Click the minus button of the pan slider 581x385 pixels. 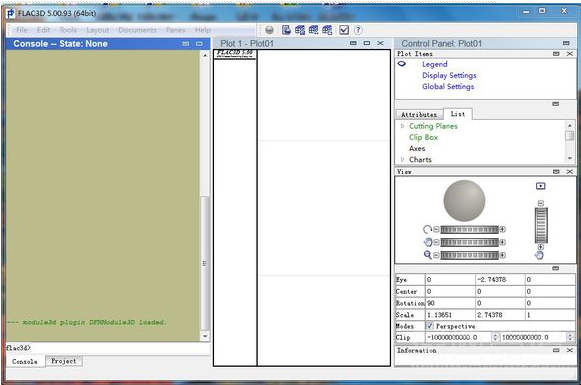pyautogui.click(x=436, y=242)
